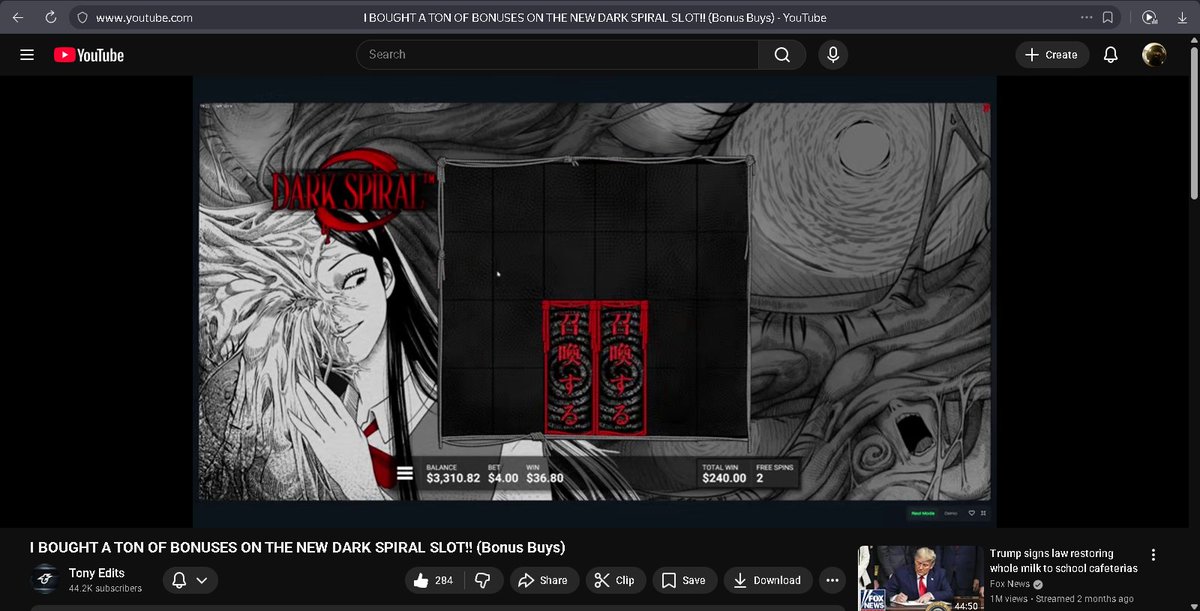The width and height of the screenshot is (1200, 611).
Task: Open the account avatar menu
Action: tap(1154, 55)
